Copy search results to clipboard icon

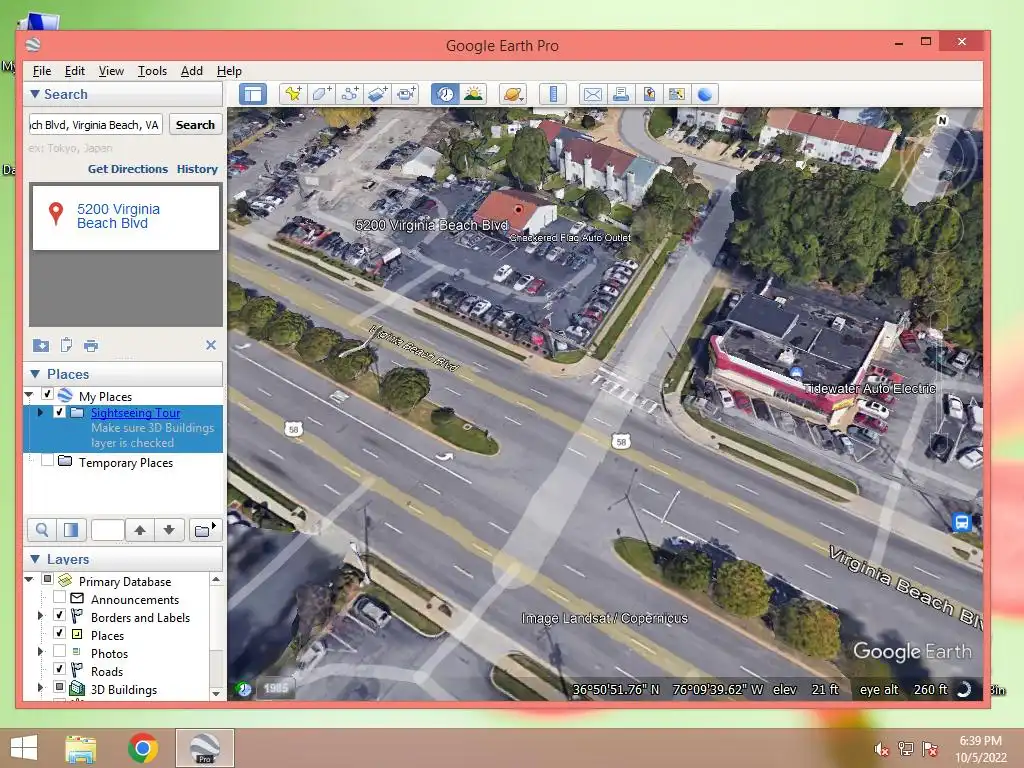pyautogui.click(x=66, y=345)
